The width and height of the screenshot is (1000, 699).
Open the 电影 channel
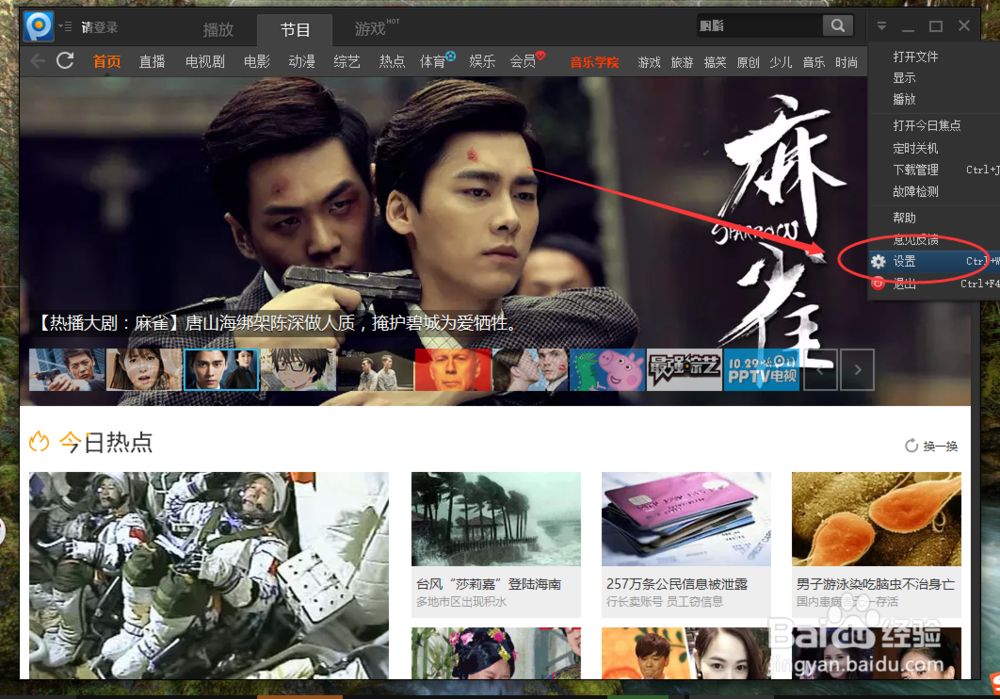(x=257, y=62)
